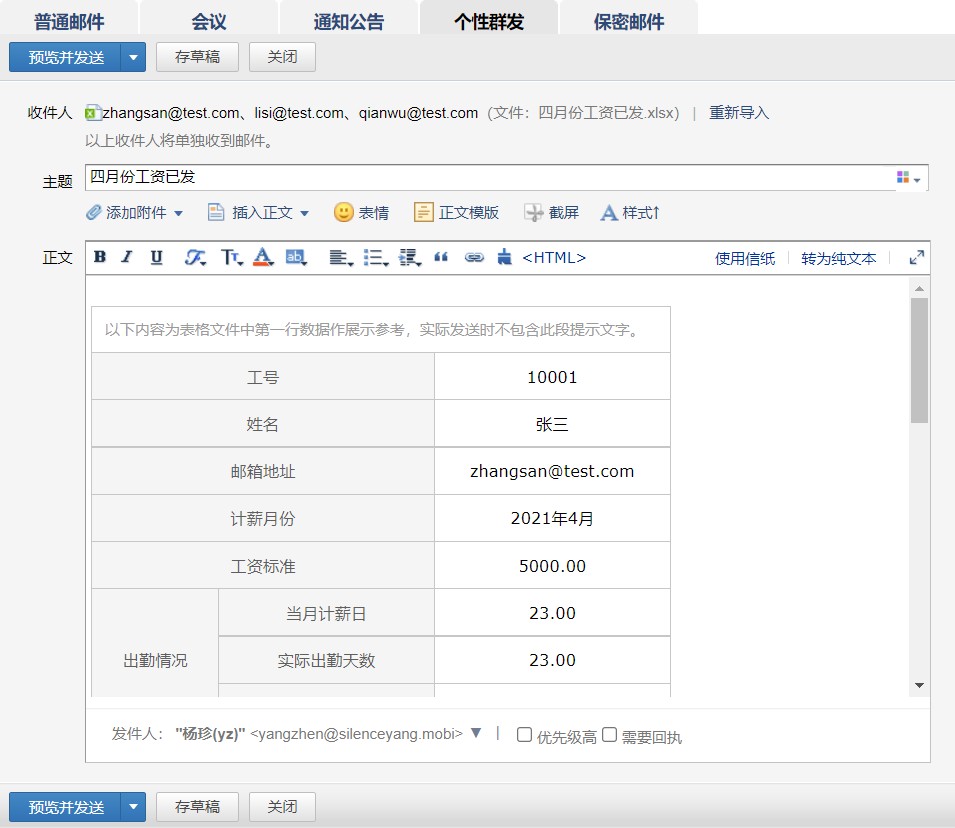Click the 转为纯文本 plain text link

(839, 258)
